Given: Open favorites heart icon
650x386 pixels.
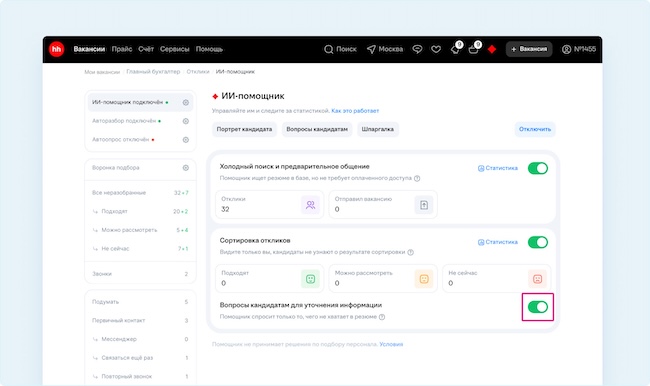Looking at the screenshot, I should pyautogui.click(x=436, y=49).
